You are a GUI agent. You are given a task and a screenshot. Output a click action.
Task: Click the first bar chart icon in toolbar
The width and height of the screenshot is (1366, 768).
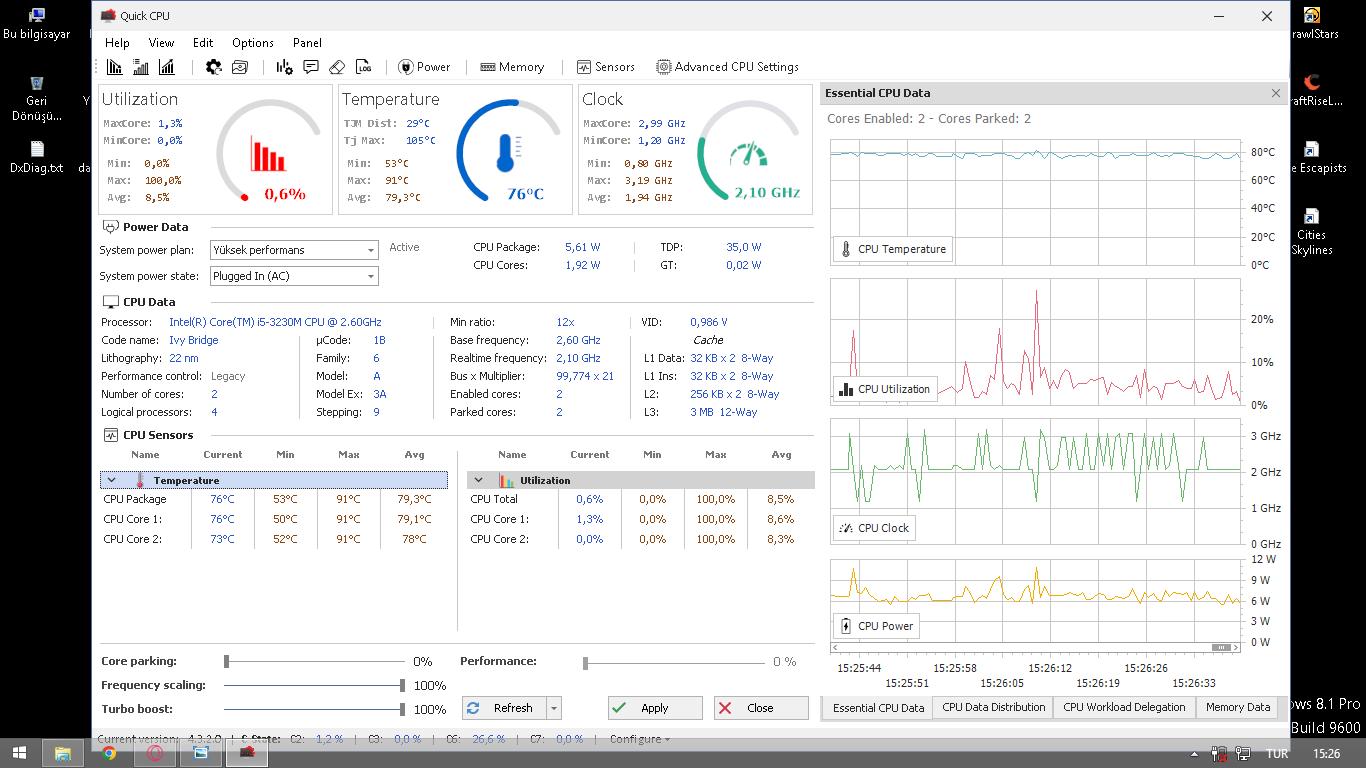pyautogui.click(x=115, y=67)
